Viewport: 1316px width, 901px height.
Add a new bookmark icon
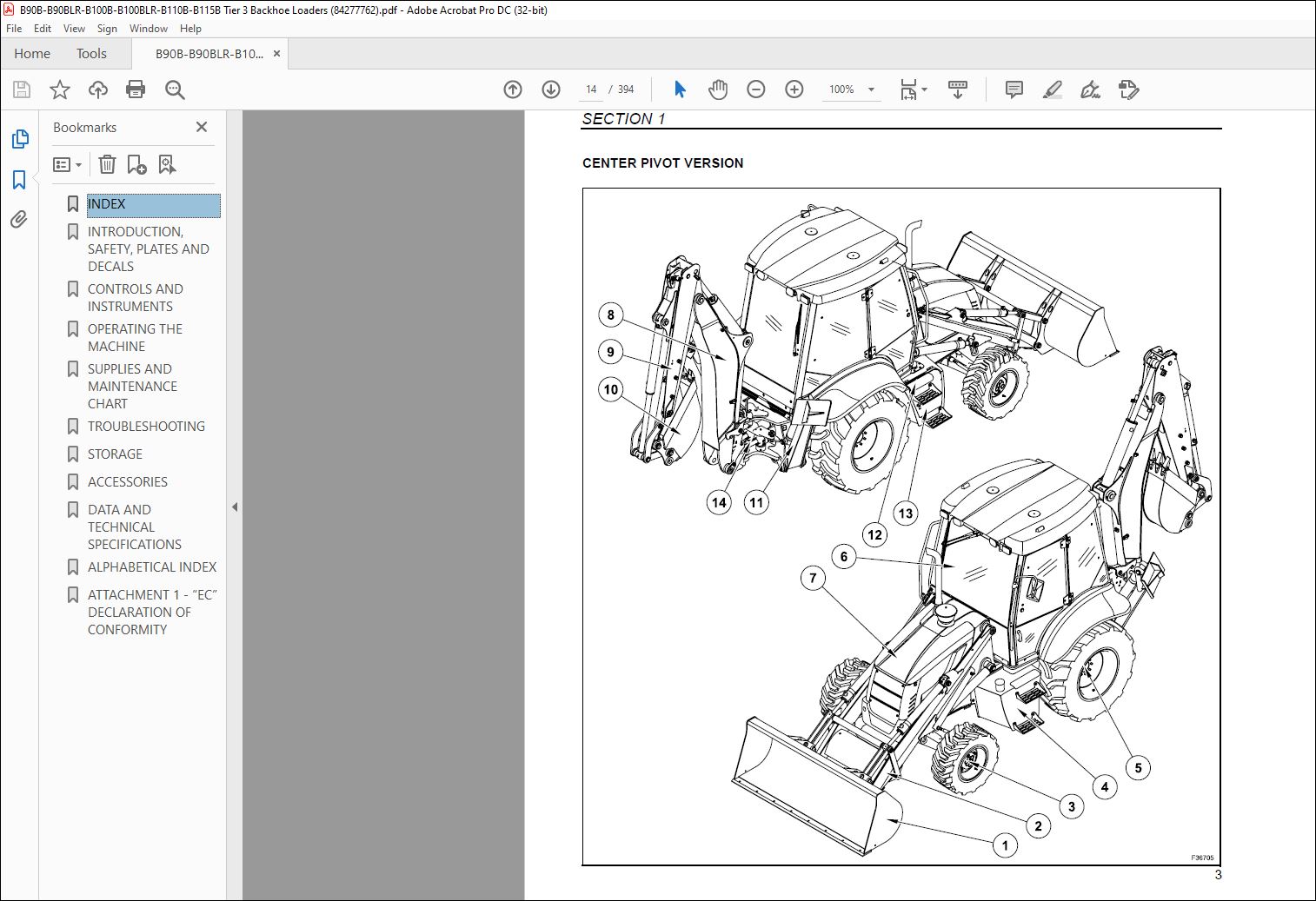136,164
